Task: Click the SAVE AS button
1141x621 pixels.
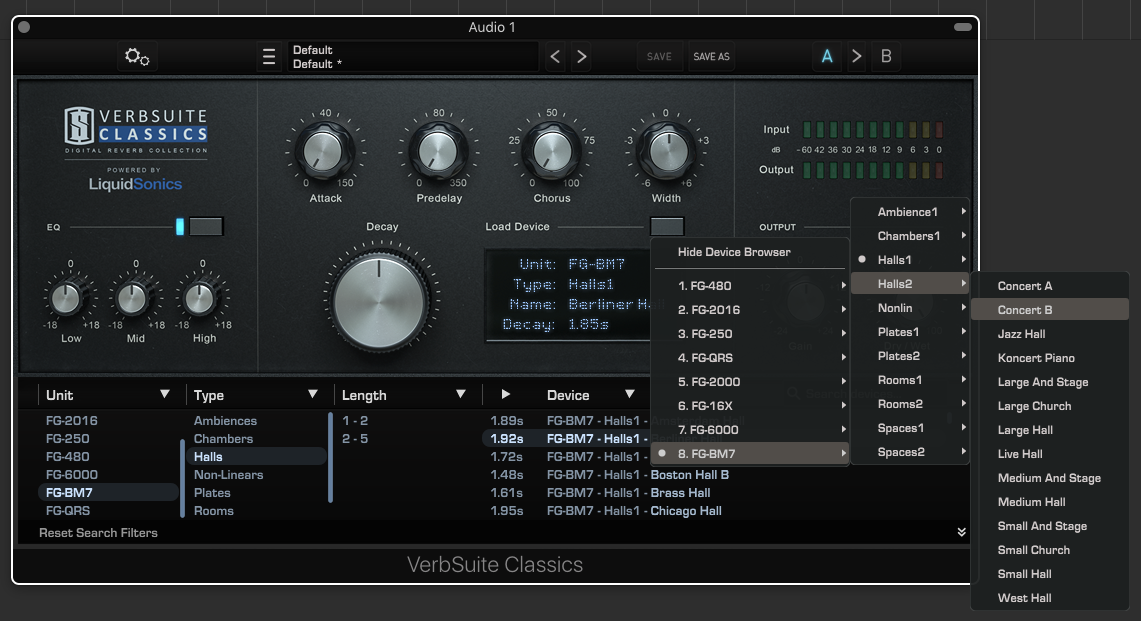Action: [x=711, y=57]
